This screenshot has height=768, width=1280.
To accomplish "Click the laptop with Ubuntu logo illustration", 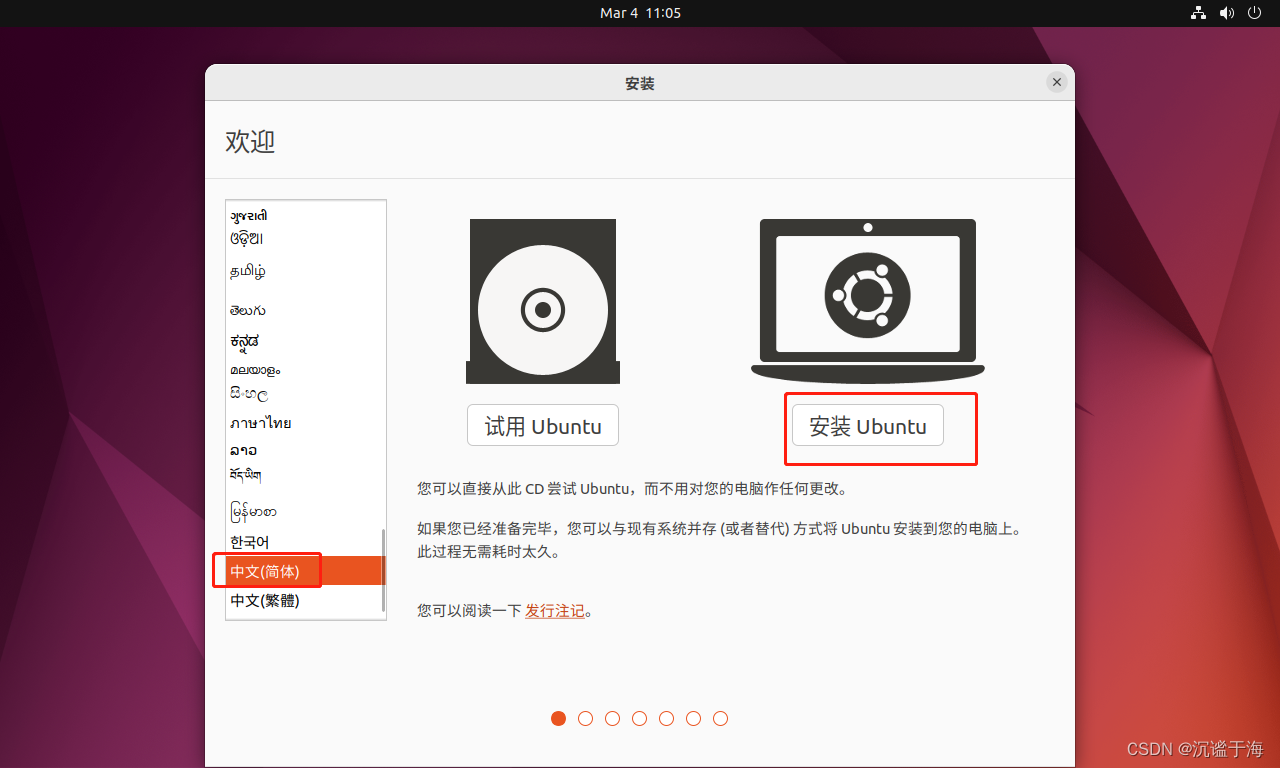I will coord(868,300).
